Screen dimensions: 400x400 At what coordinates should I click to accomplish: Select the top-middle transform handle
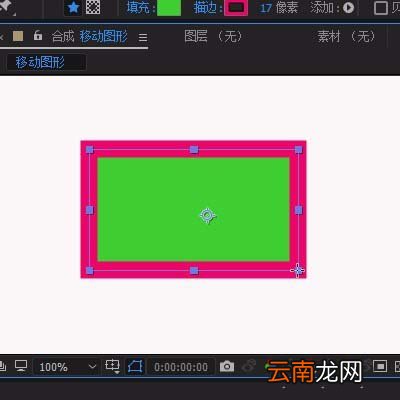pos(194,150)
